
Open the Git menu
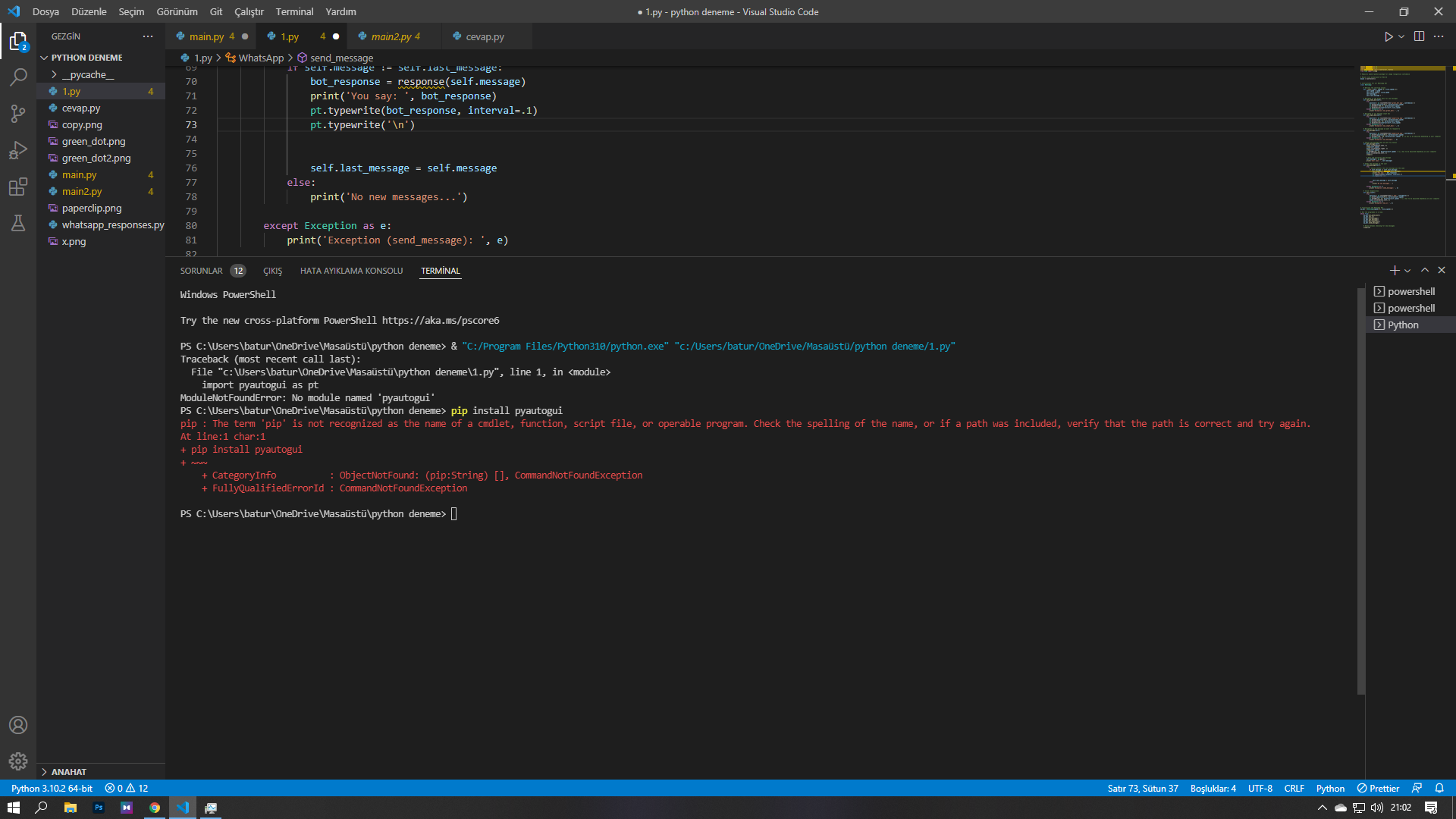tap(216, 11)
